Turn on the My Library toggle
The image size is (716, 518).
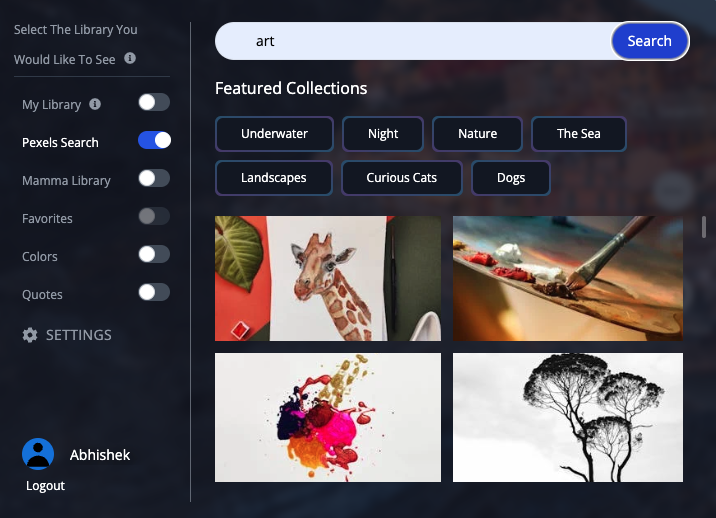pyautogui.click(x=154, y=102)
